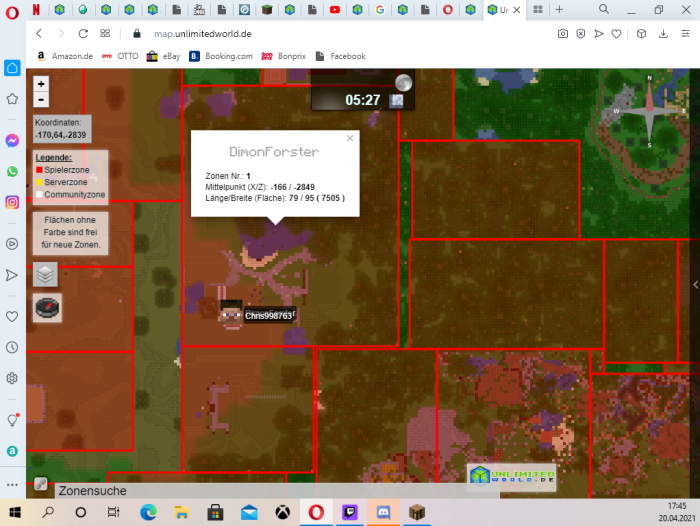This screenshot has height=526, width=700.
Task: Zoom in the map with plus button
Action: click(x=41, y=83)
